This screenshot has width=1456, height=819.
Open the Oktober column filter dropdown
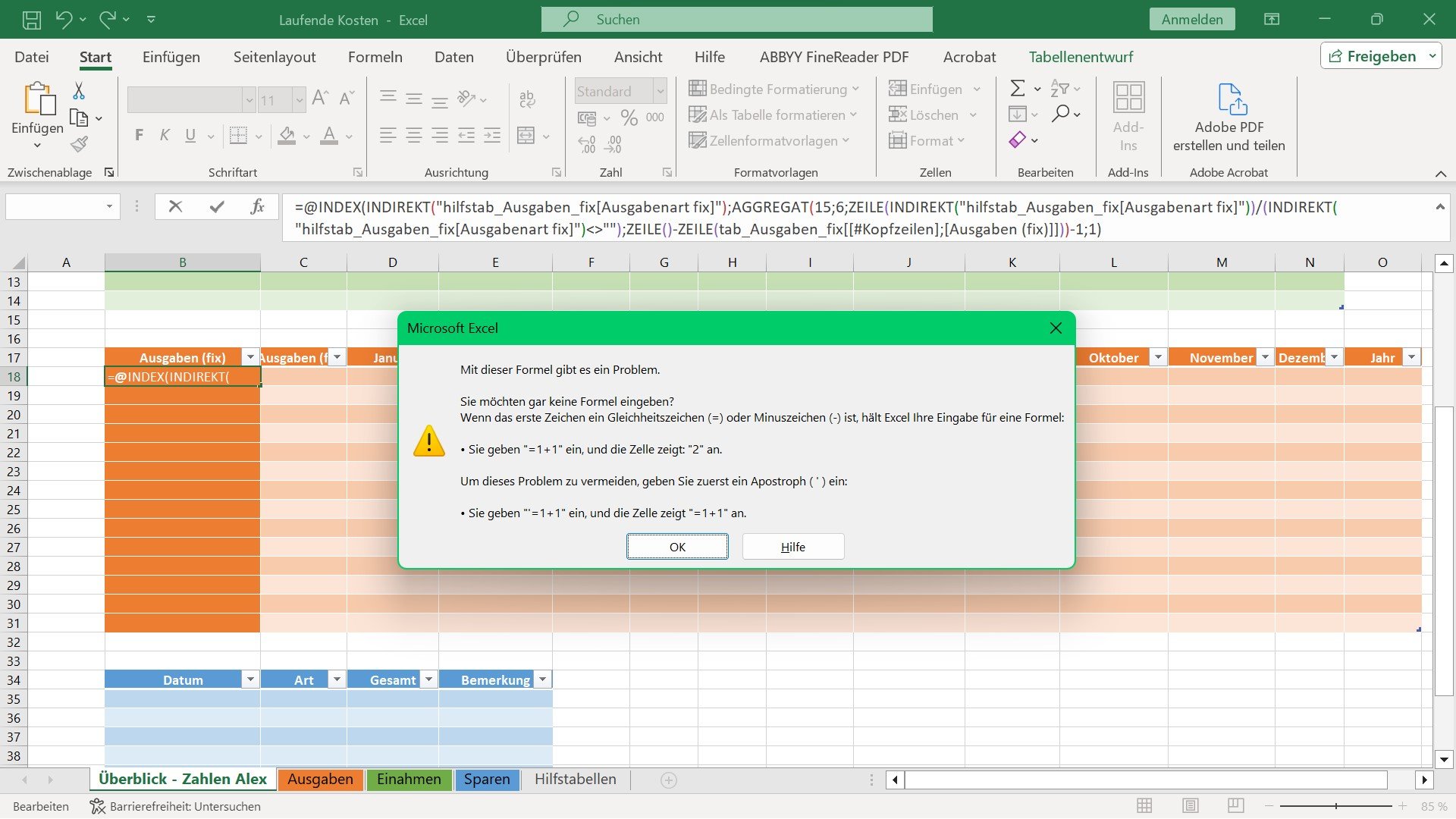[x=1158, y=358]
